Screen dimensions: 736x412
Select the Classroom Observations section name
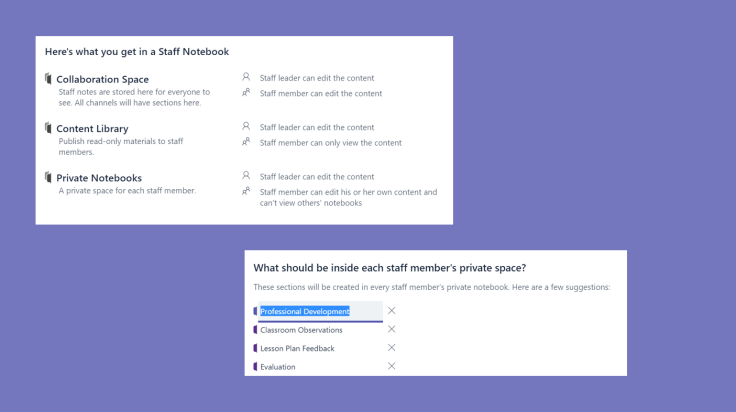pos(301,330)
